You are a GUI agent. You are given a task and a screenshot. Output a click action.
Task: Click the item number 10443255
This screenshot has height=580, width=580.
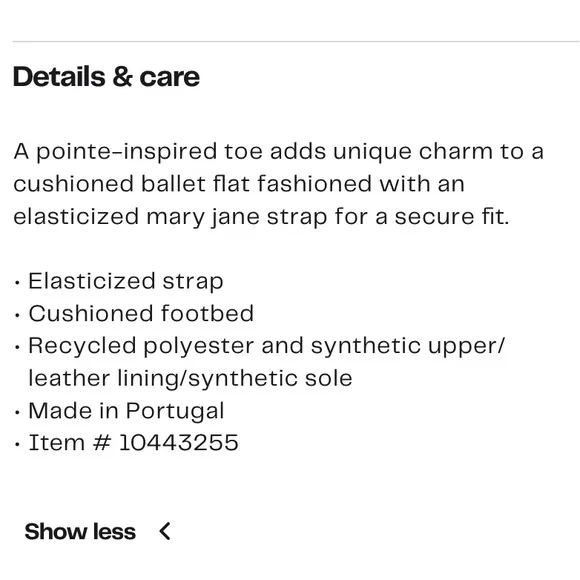(178, 443)
